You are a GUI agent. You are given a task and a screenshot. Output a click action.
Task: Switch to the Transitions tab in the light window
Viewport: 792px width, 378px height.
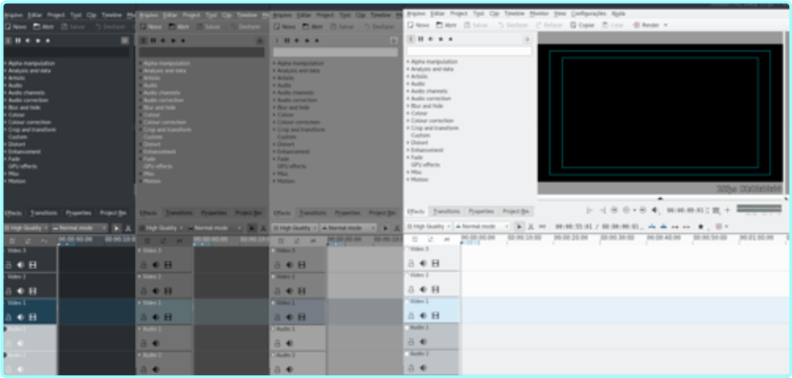(447, 211)
